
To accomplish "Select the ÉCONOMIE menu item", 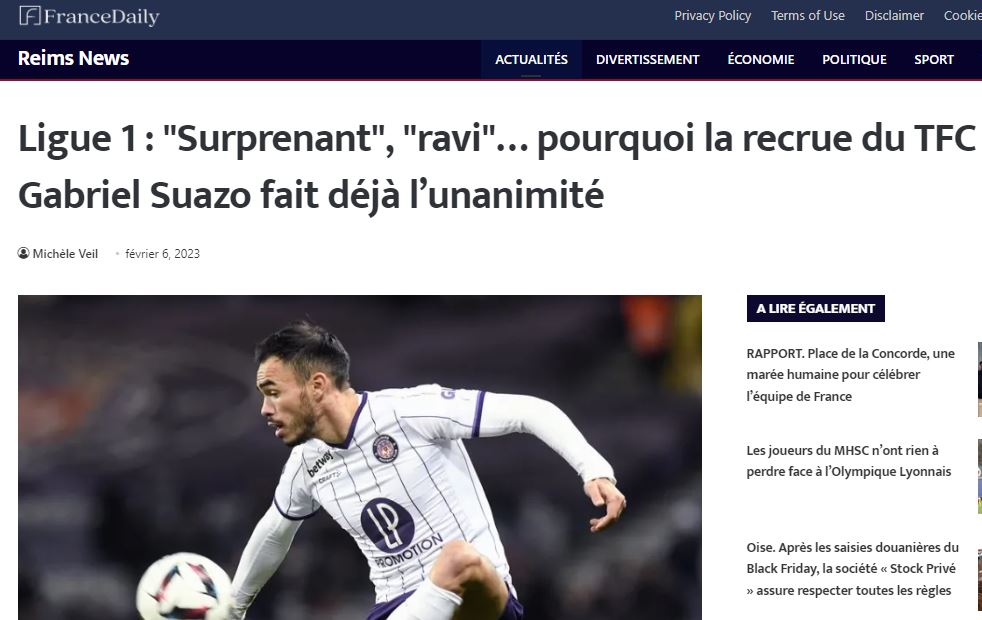I will click(x=760, y=59).
